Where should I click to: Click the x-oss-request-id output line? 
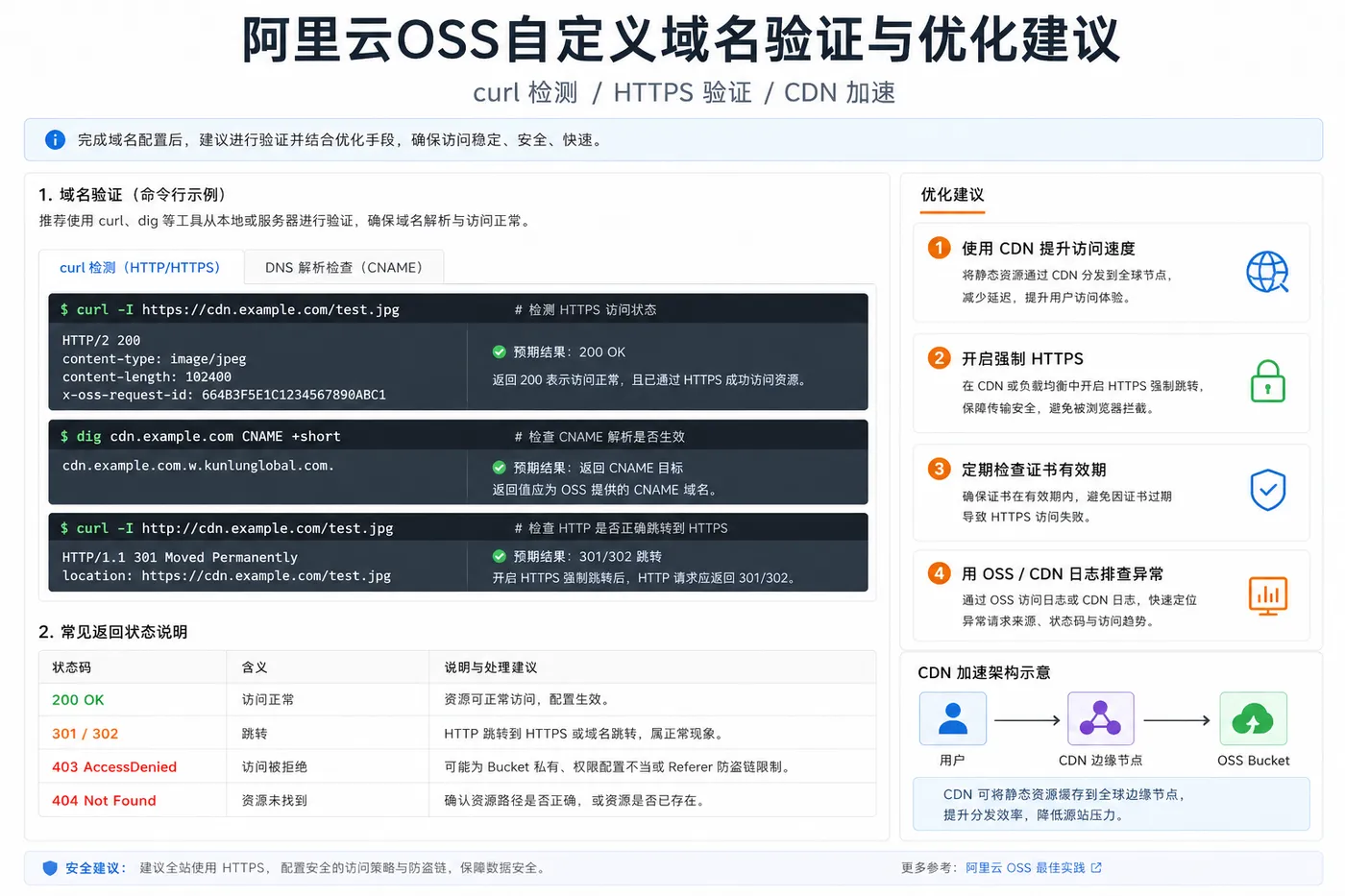(224, 395)
